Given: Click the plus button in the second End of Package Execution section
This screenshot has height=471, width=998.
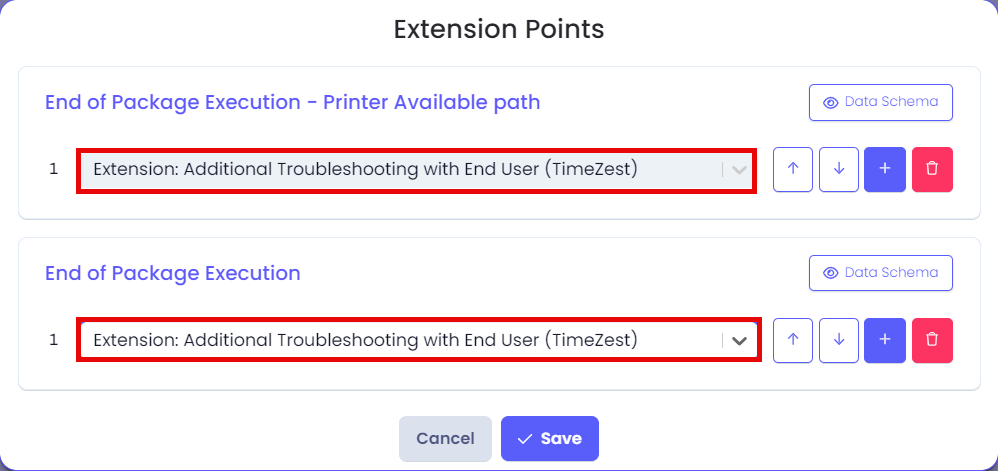Looking at the screenshot, I should [885, 341].
